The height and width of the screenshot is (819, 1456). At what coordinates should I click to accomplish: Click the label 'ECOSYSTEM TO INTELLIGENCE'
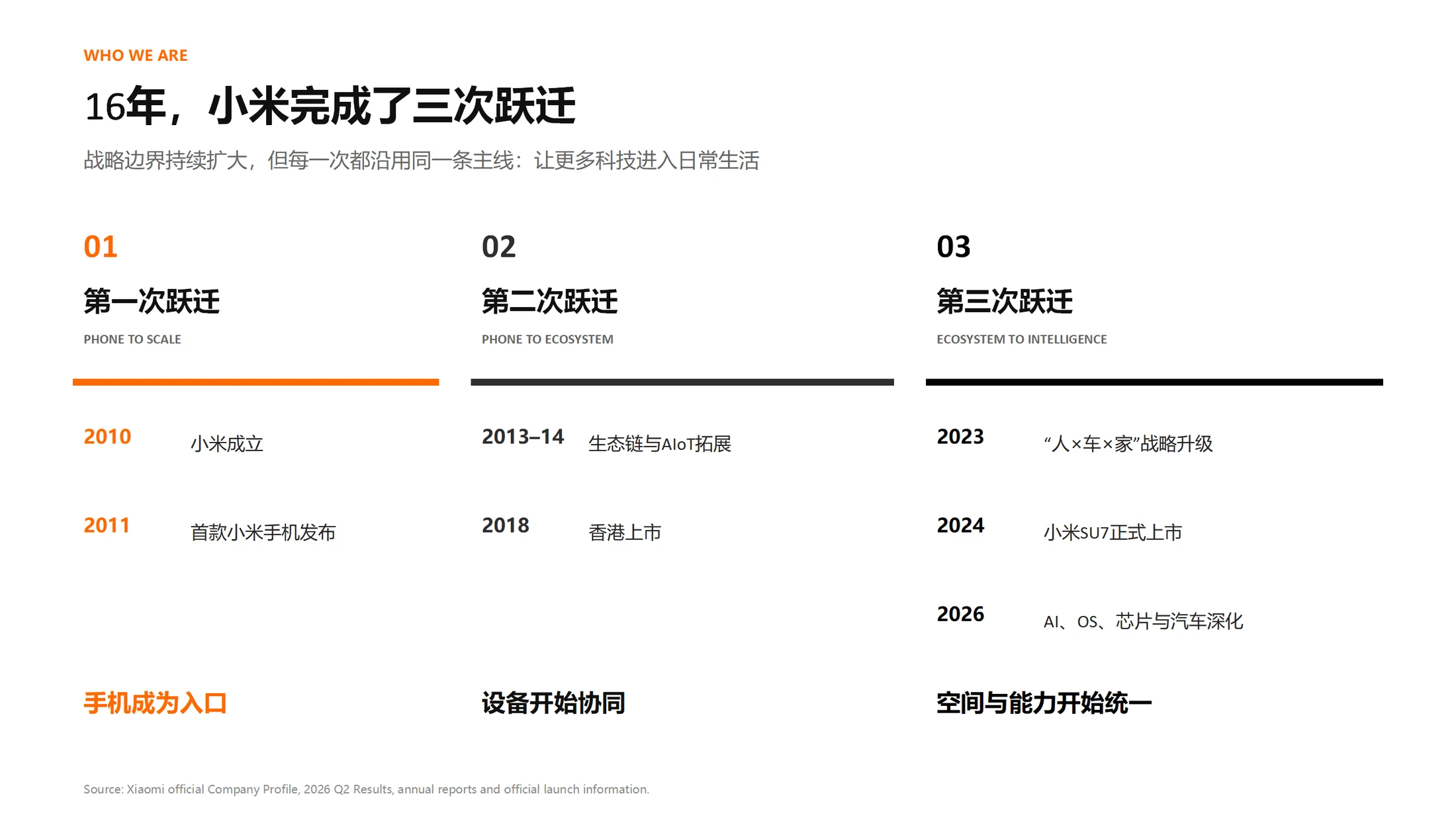tap(1022, 339)
